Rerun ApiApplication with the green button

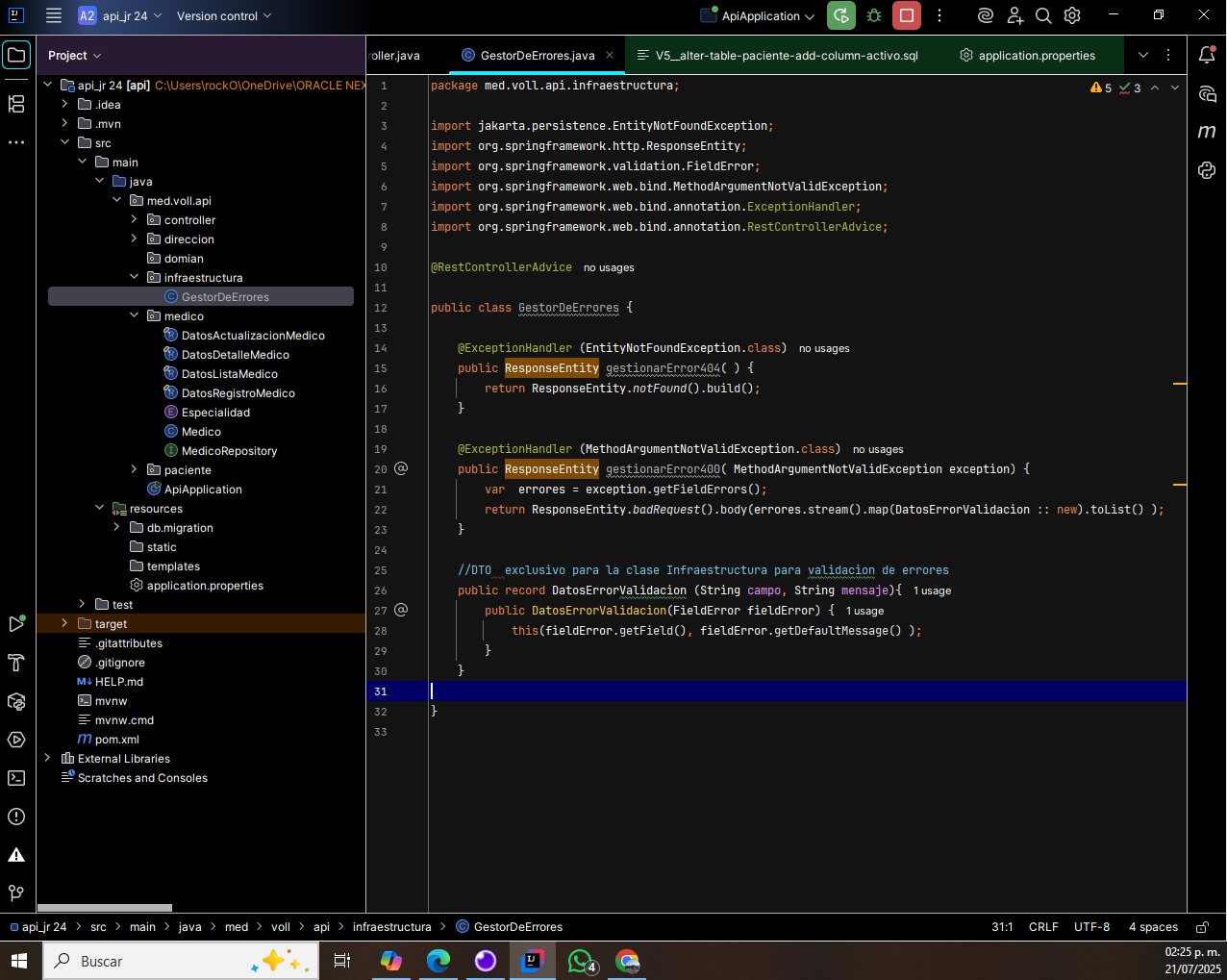pos(841,15)
